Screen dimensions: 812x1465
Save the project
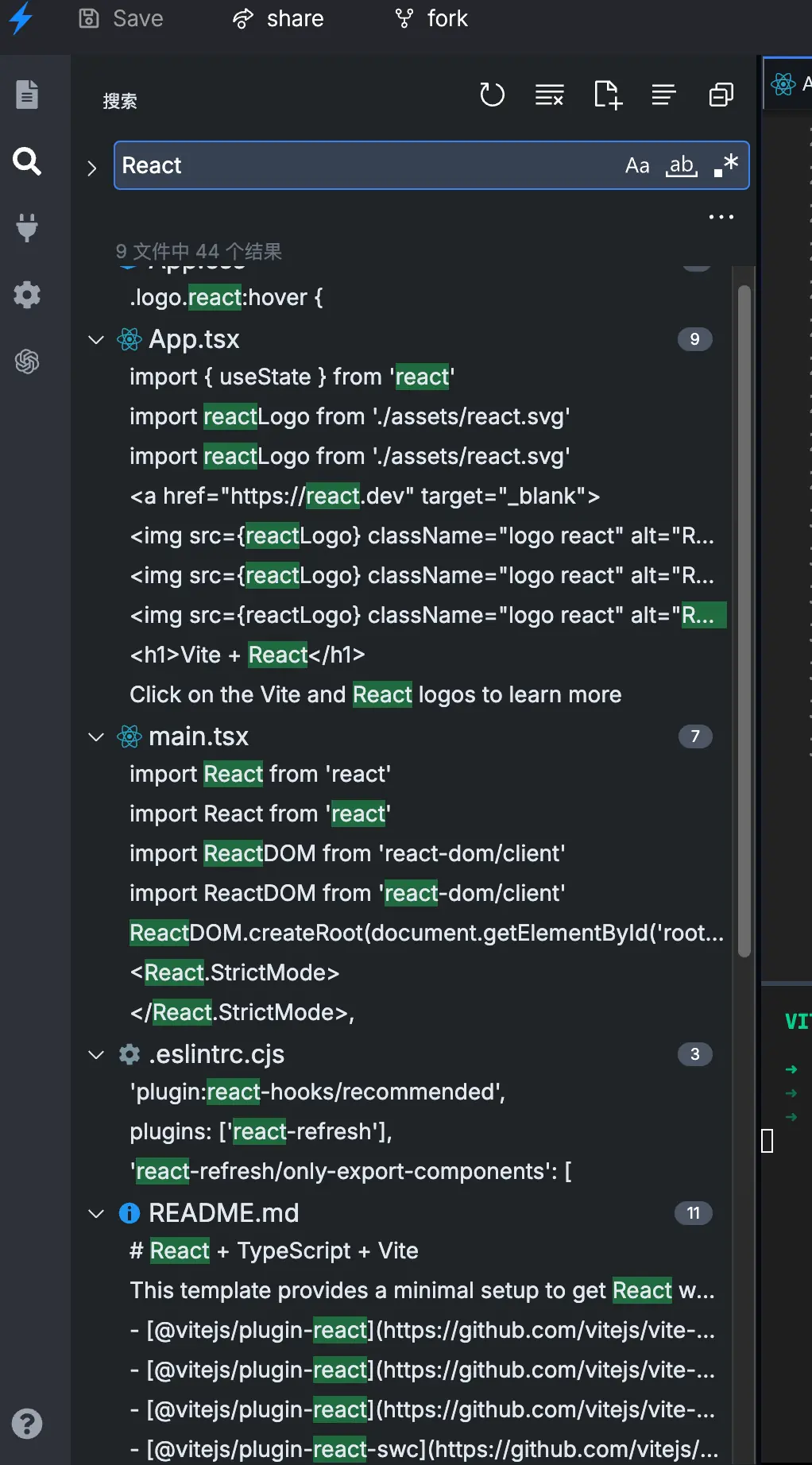click(121, 18)
